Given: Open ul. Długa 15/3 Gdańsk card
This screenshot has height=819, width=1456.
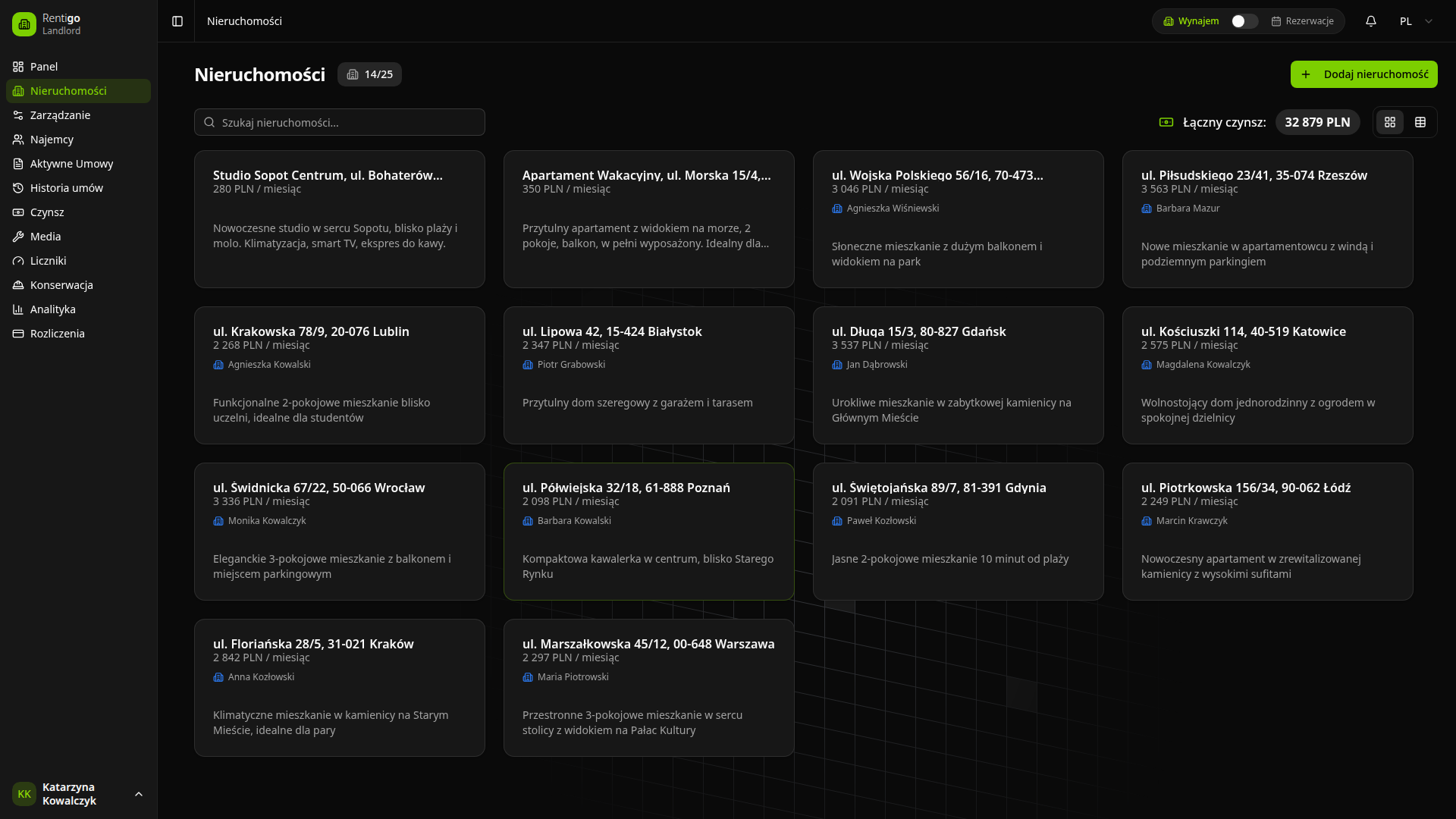Looking at the screenshot, I should coord(958,375).
